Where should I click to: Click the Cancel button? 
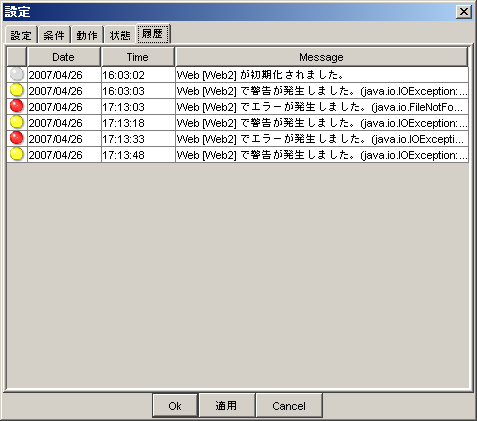[289, 406]
